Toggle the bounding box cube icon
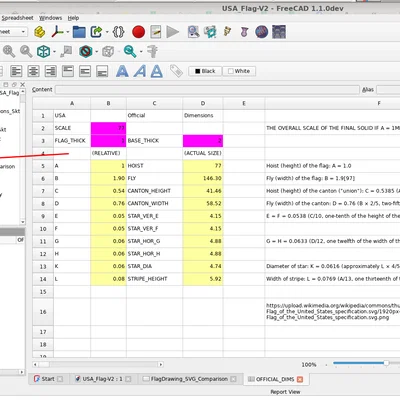Image resolution: width=400 pixels, height=400 pixels. click(108, 52)
